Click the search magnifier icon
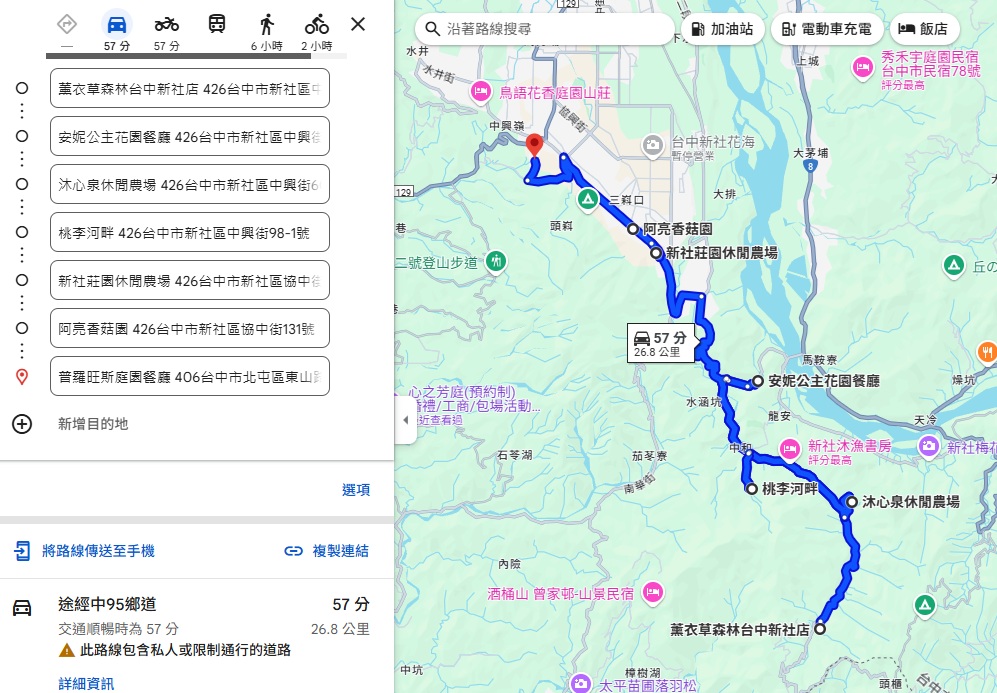The width and height of the screenshot is (997, 693). click(432, 29)
